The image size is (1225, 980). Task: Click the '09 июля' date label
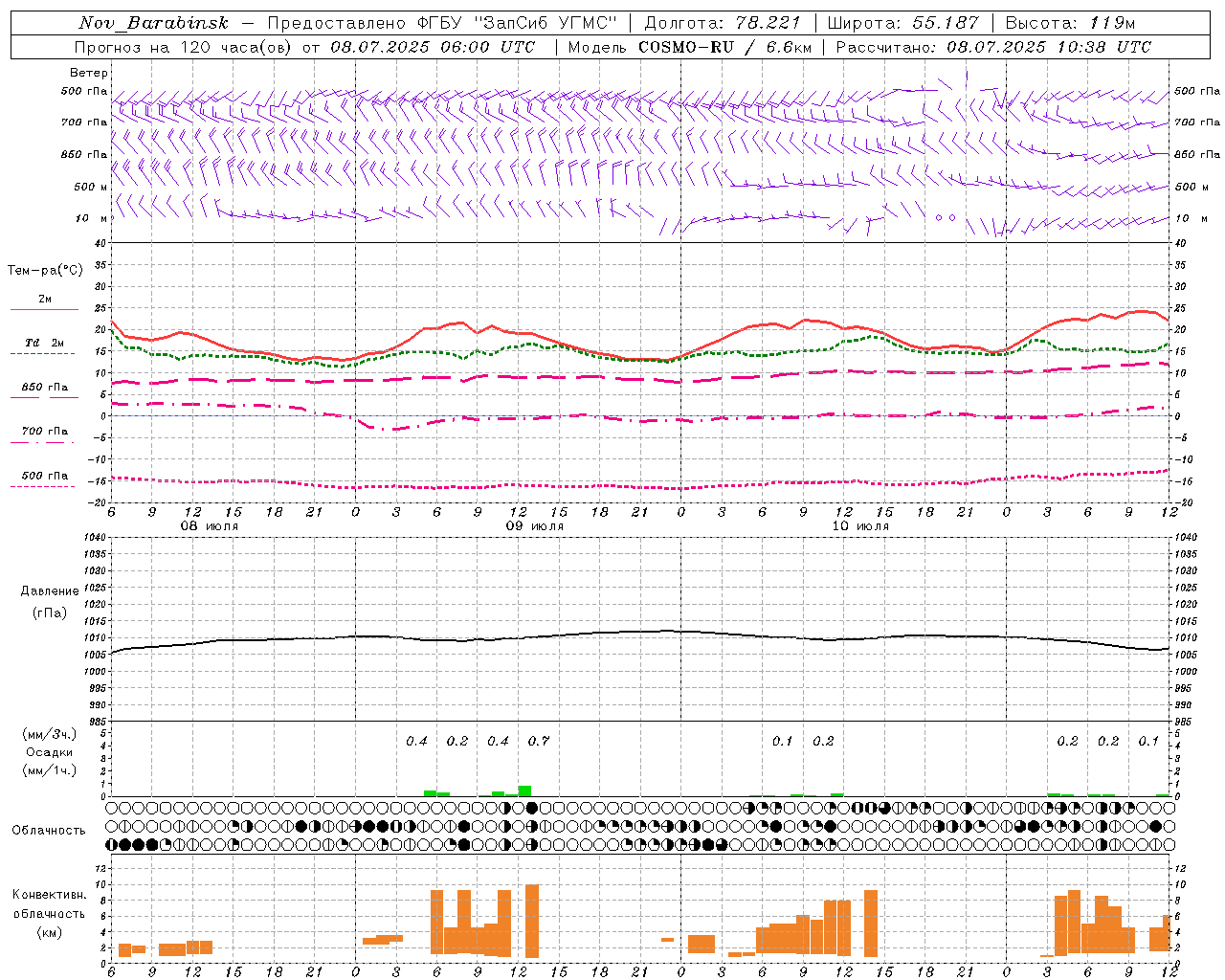point(535,526)
